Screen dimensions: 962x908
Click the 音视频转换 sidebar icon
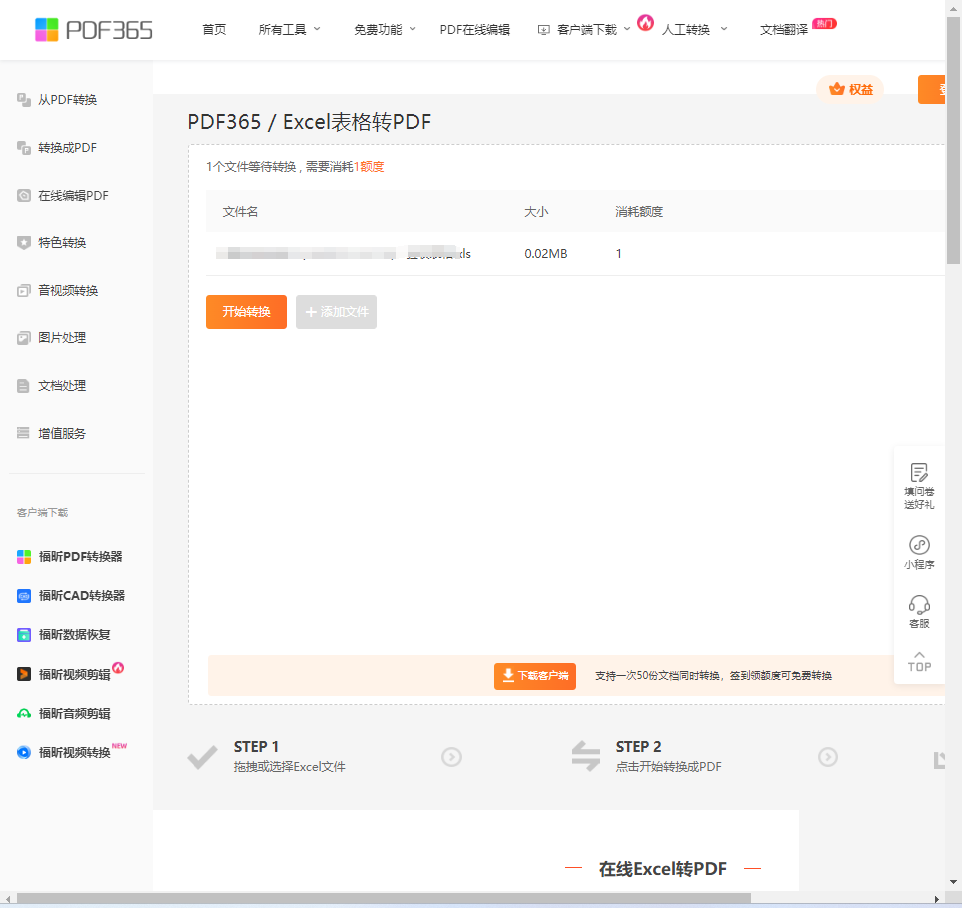pyautogui.click(x=24, y=291)
